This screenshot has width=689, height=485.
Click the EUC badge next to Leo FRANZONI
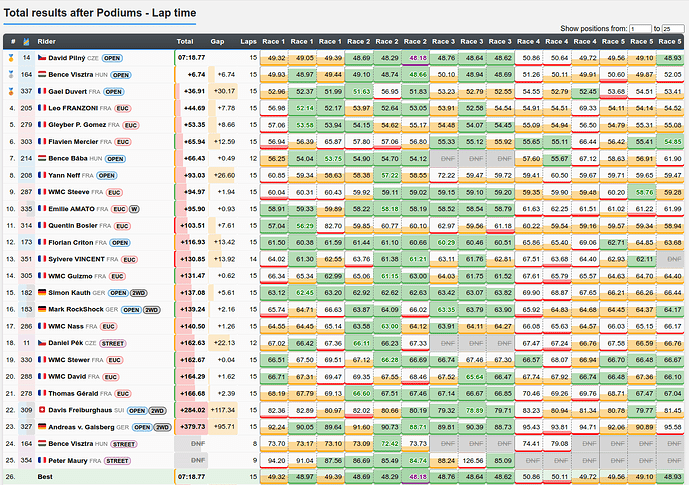click(x=123, y=109)
